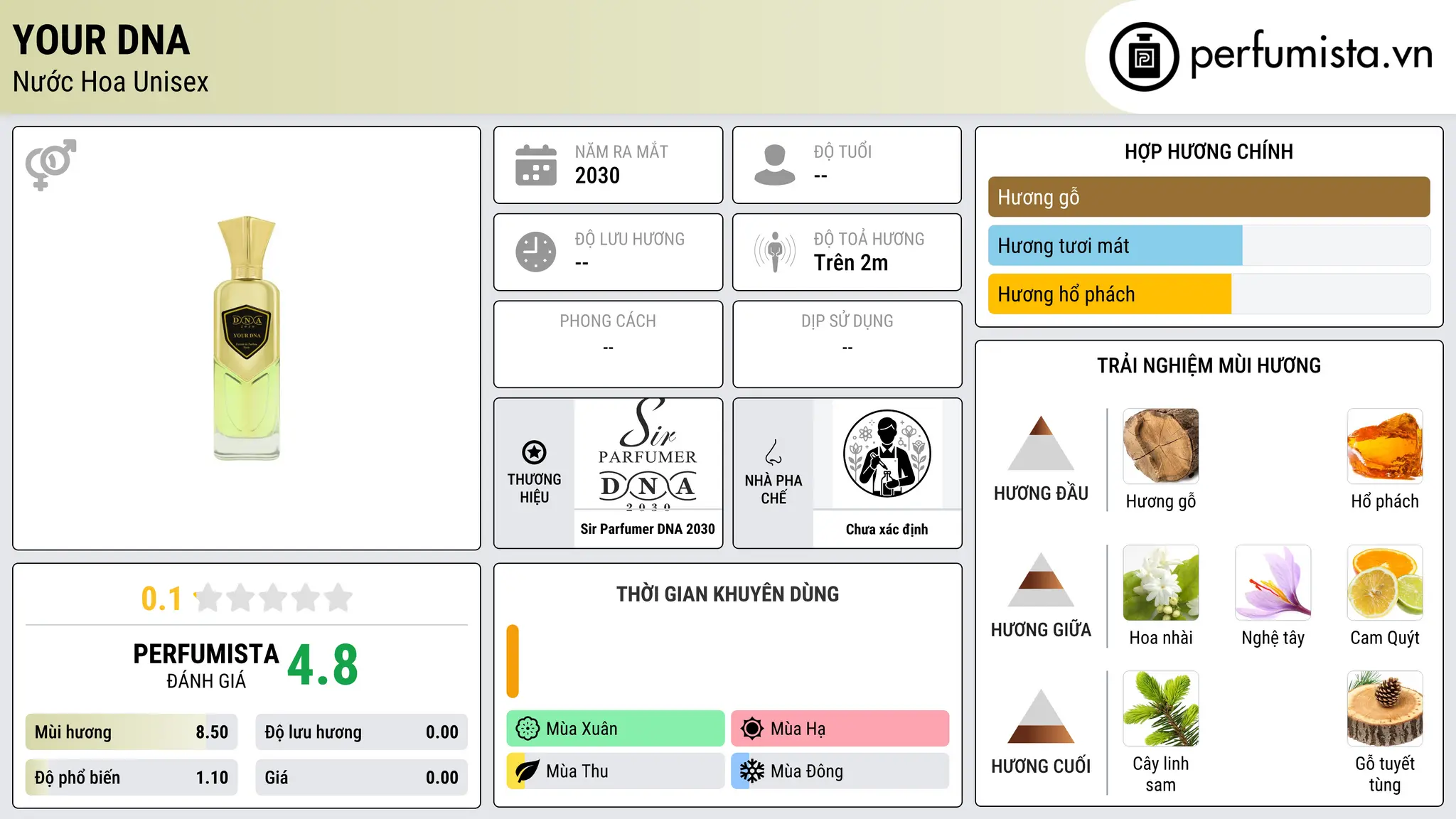
Task: Click the calendar icon beside Năm ra mắt
Action: [536, 165]
